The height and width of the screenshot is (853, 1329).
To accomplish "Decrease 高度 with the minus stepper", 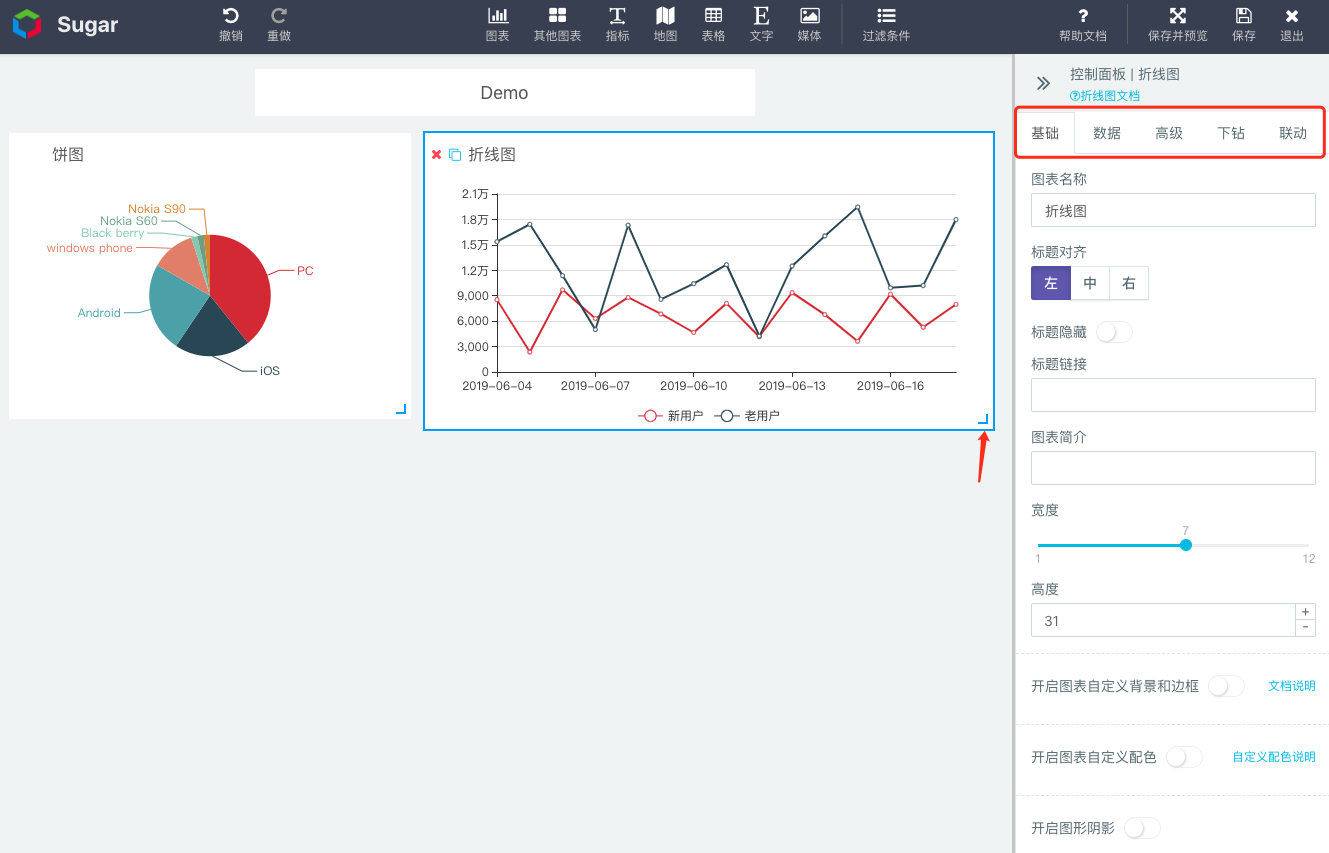I will 1305,628.
